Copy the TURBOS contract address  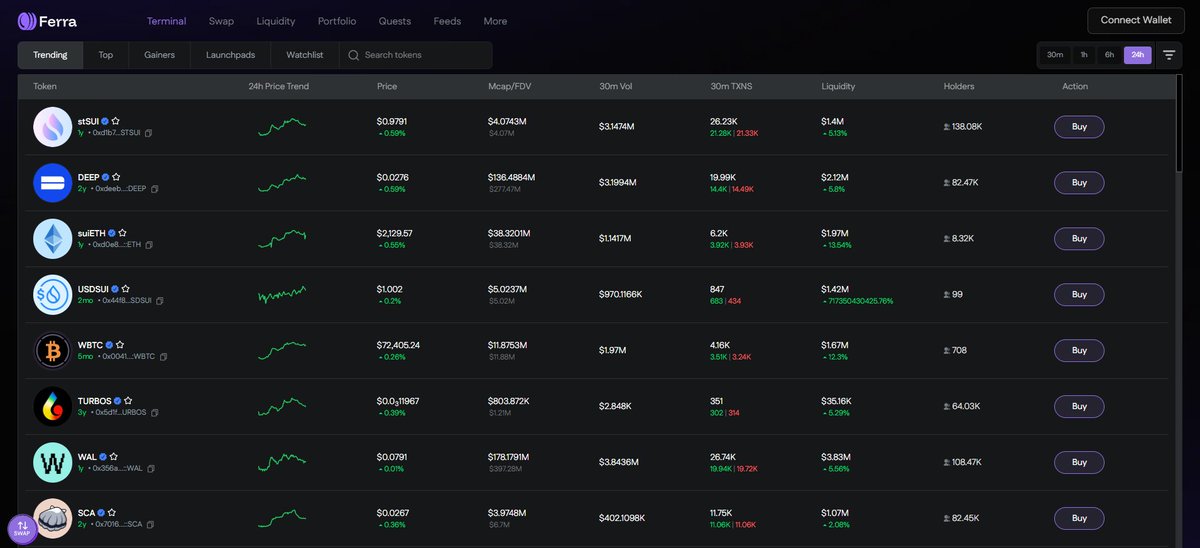[x=154, y=413]
